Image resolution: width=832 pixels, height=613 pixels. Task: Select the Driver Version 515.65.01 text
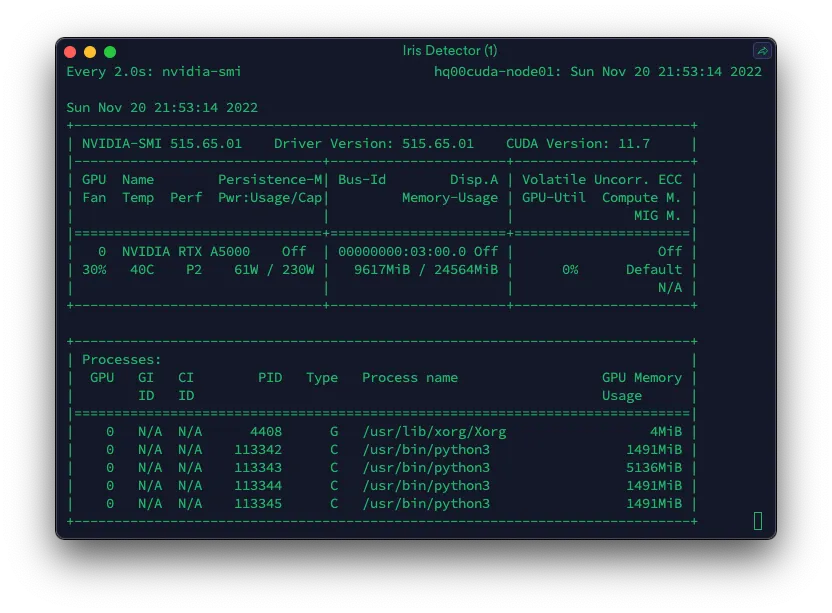click(374, 144)
